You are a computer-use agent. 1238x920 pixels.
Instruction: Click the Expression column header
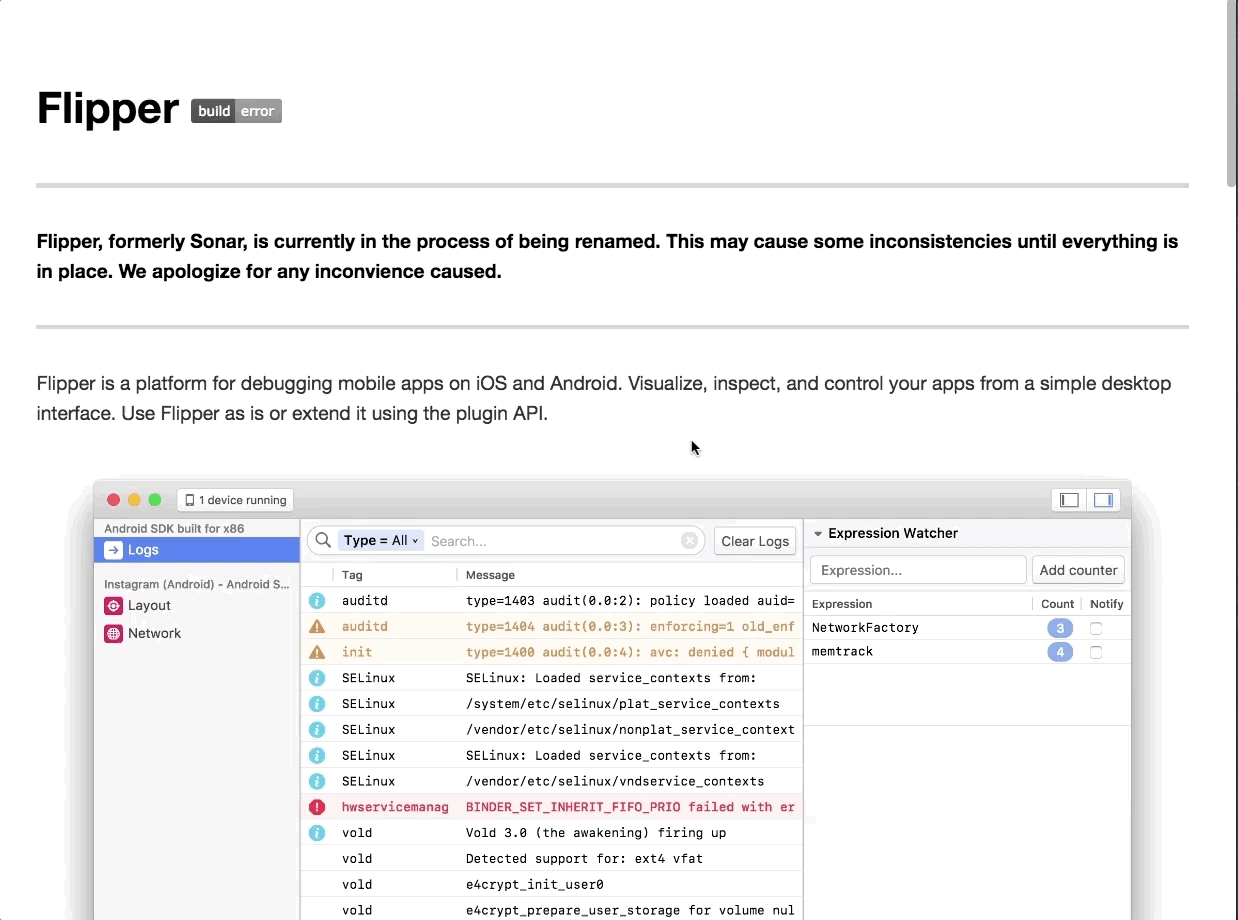[x=842, y=604]
